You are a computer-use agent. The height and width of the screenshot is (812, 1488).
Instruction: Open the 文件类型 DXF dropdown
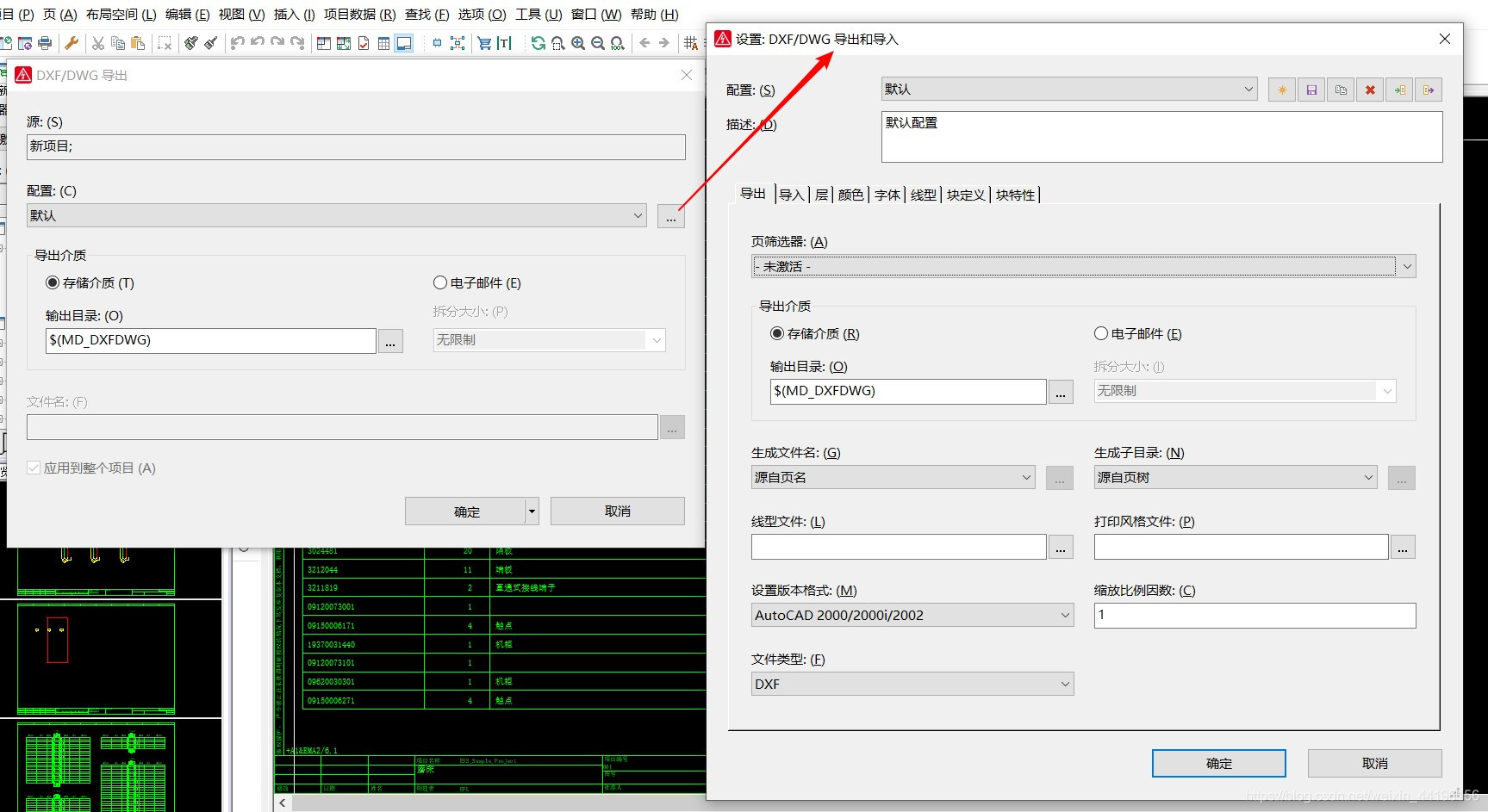point(912,684)
